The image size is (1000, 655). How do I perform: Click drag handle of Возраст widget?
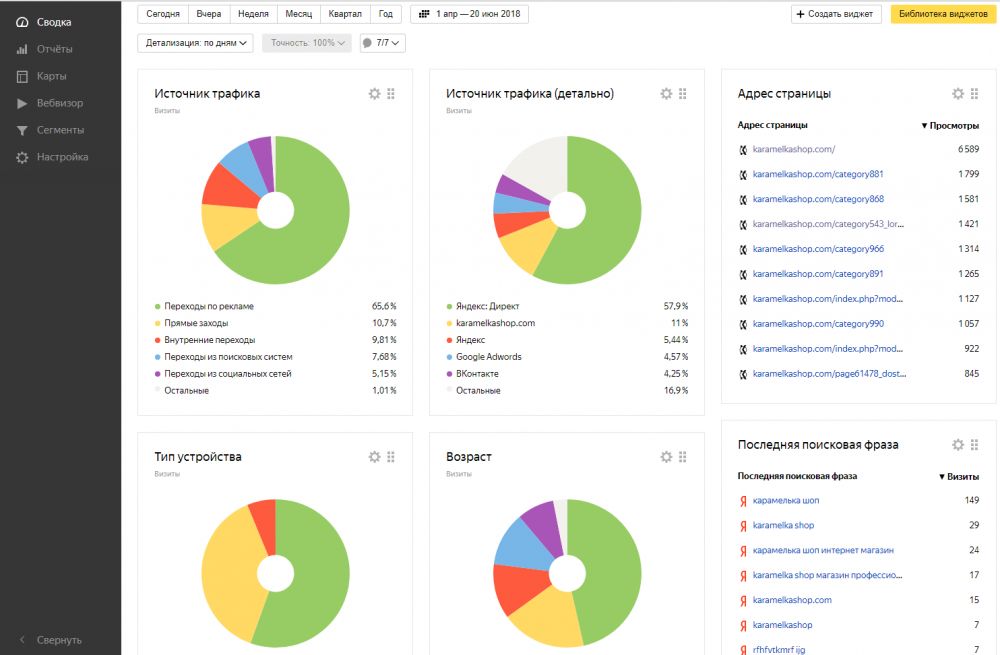click(x=683, y=457)
